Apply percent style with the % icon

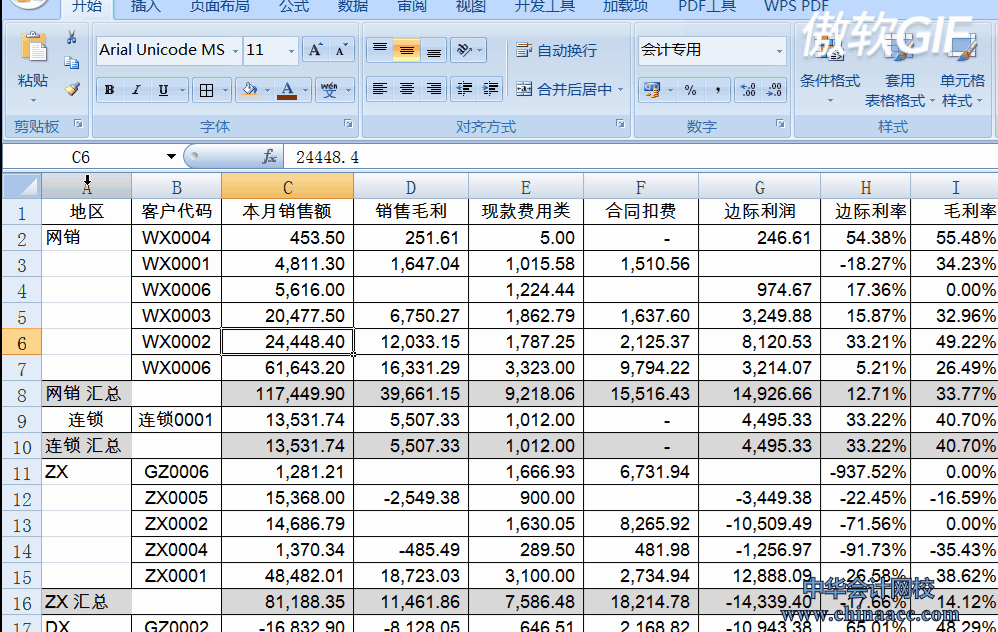(690, 91)
